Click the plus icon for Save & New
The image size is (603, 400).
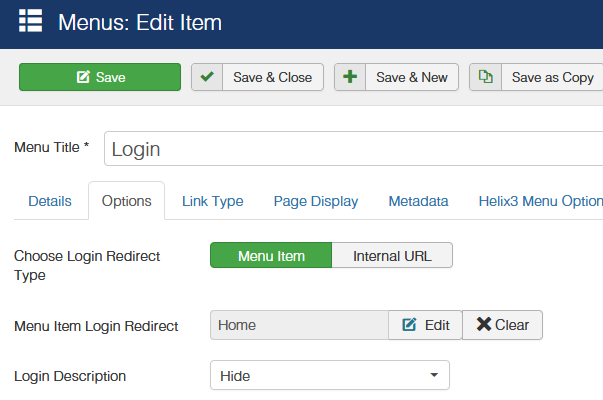350,77
